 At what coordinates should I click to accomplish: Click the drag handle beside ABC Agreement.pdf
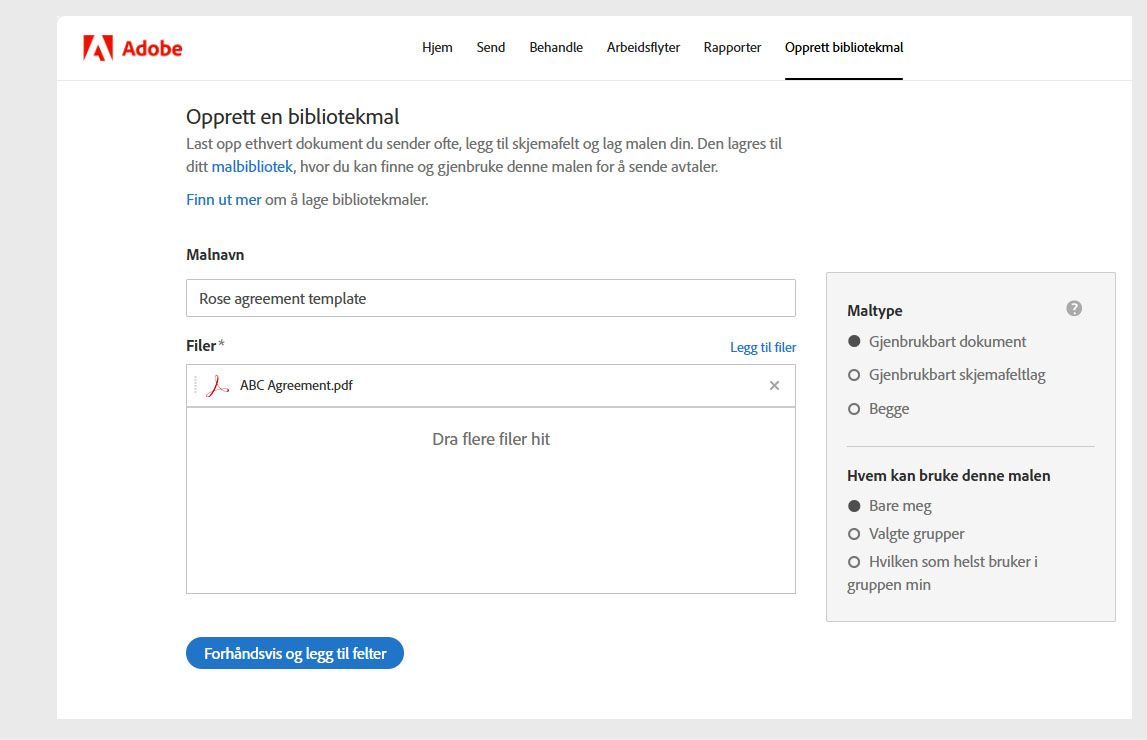[x=196, y=385]
